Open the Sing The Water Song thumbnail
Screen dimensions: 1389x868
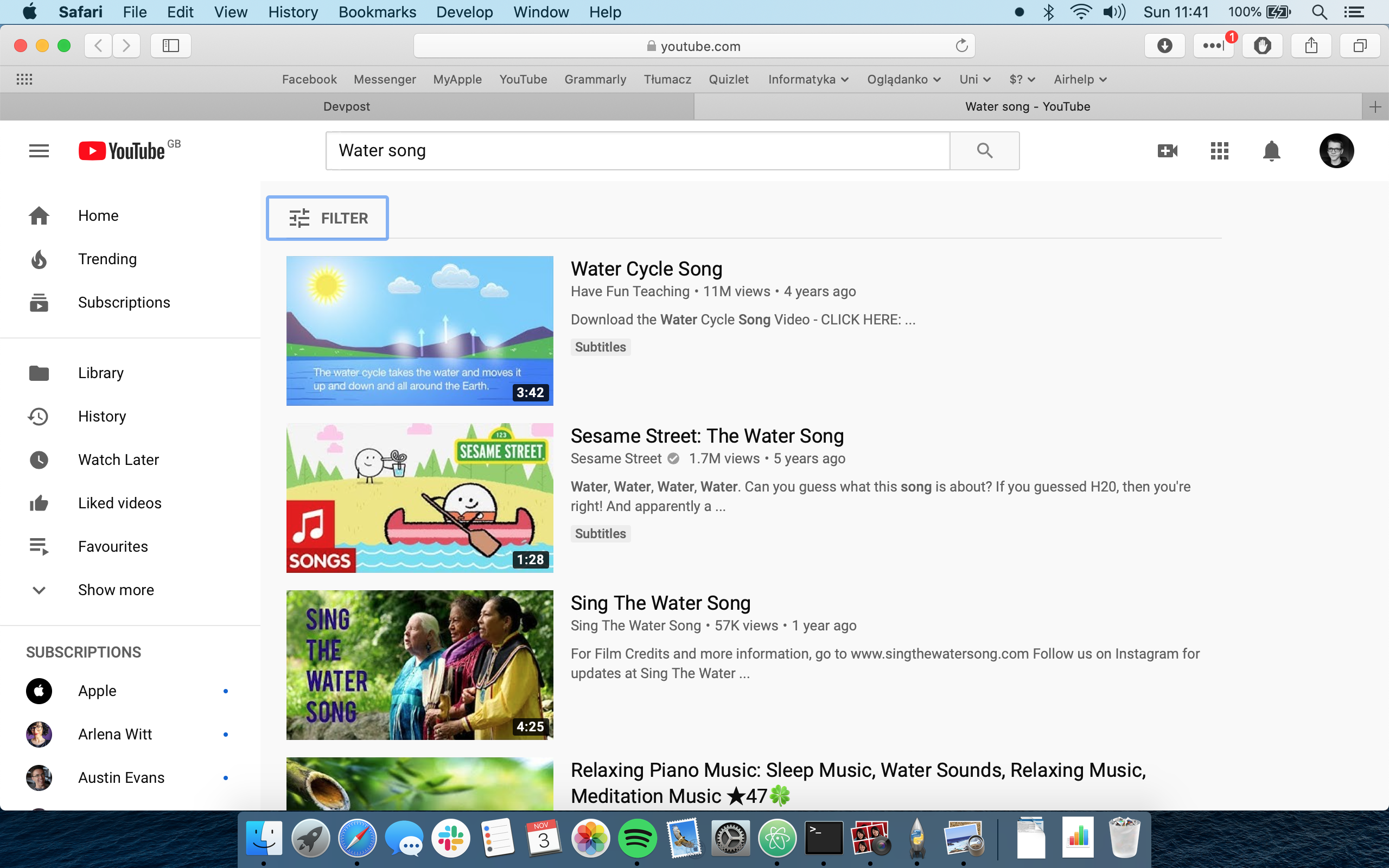[419, 665]
